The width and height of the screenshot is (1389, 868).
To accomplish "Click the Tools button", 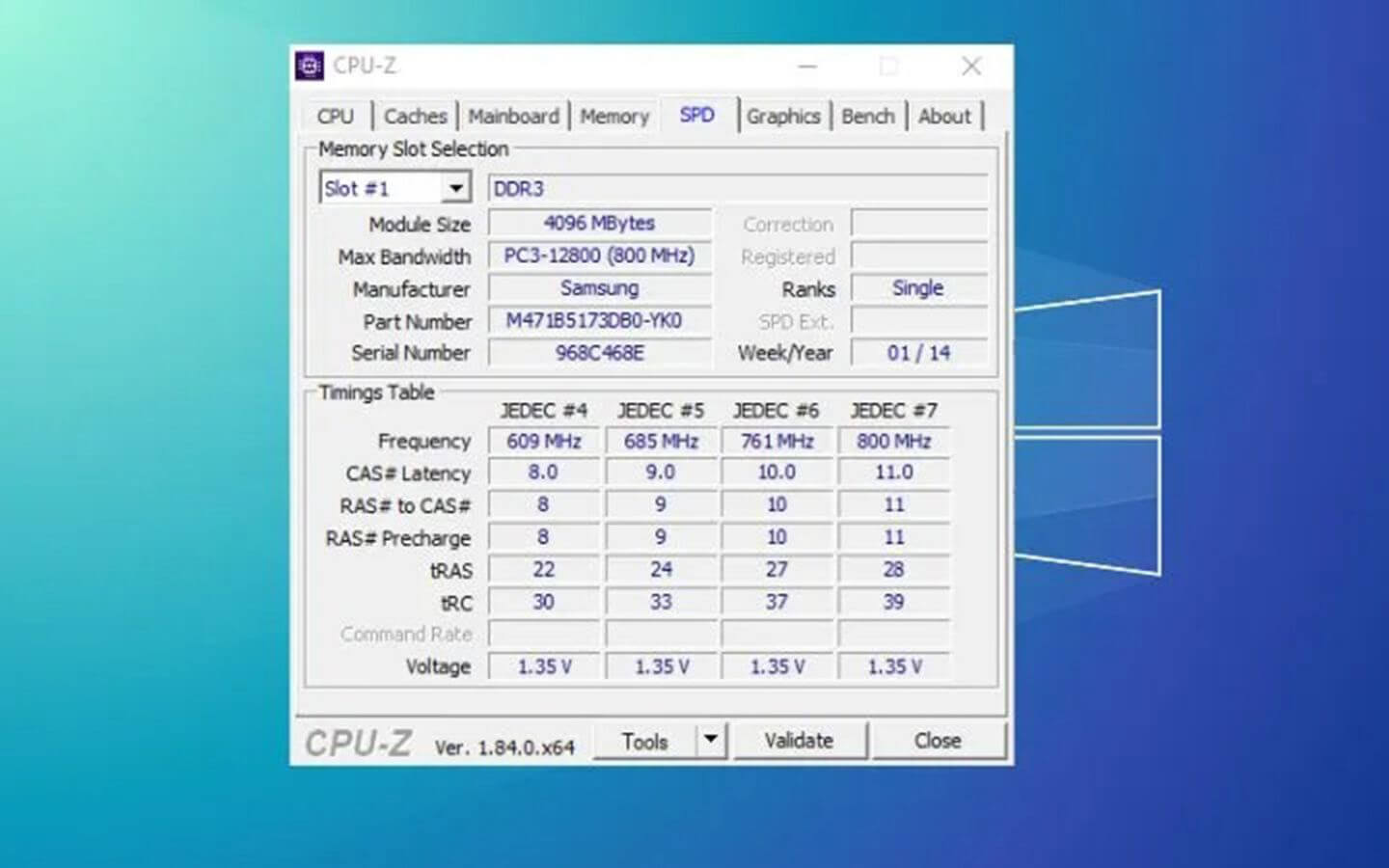I will click(x=644, y=741).
